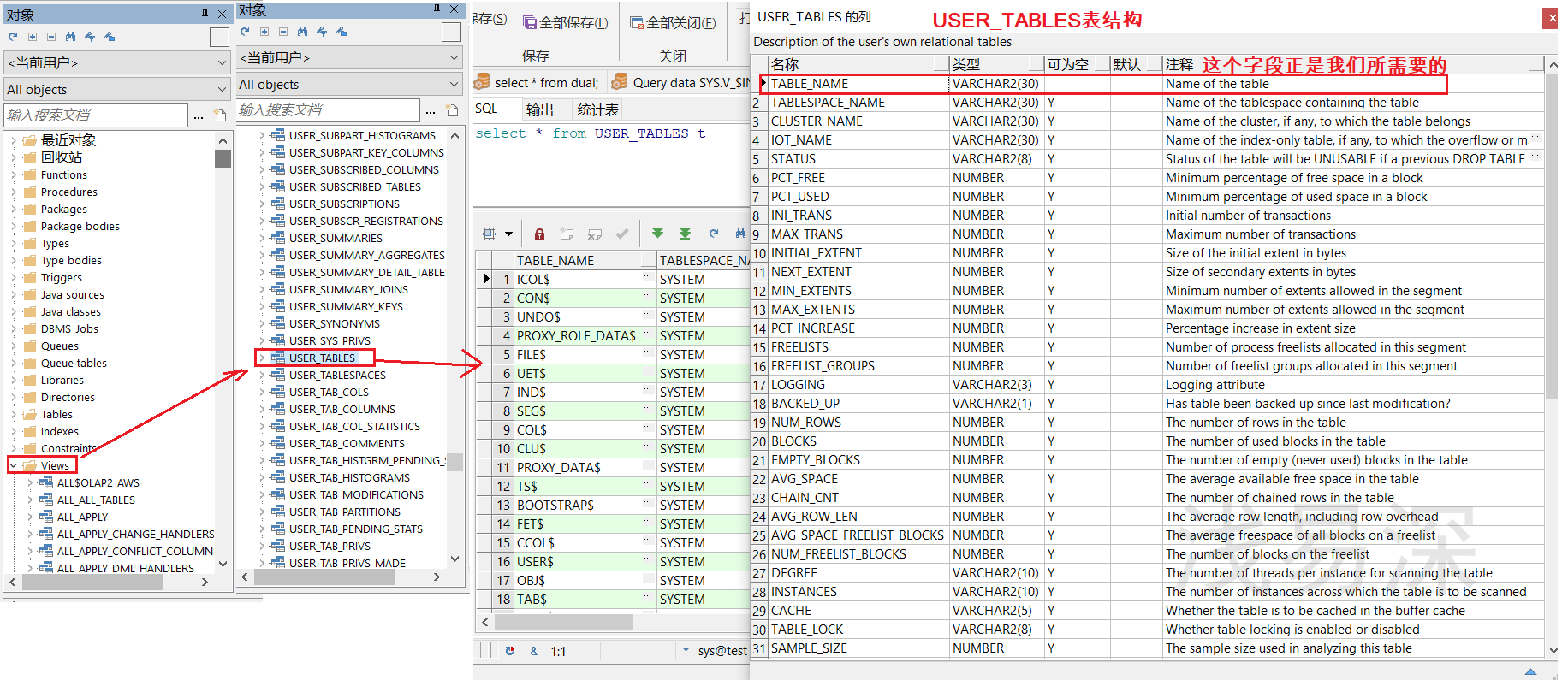Click the Close All (全部关闭) button
This screenshot has height=686, width=1568.
coord(673,23)
